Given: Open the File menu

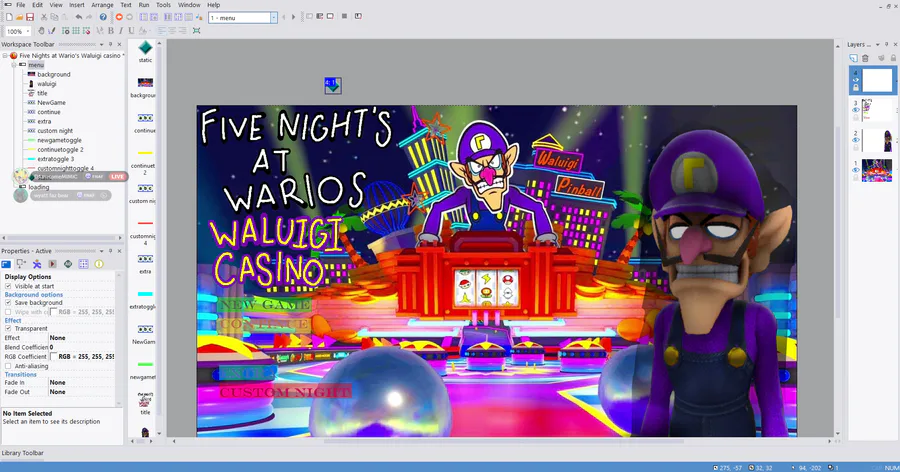Looking at the screenshot, I should (x=21, y=5).
